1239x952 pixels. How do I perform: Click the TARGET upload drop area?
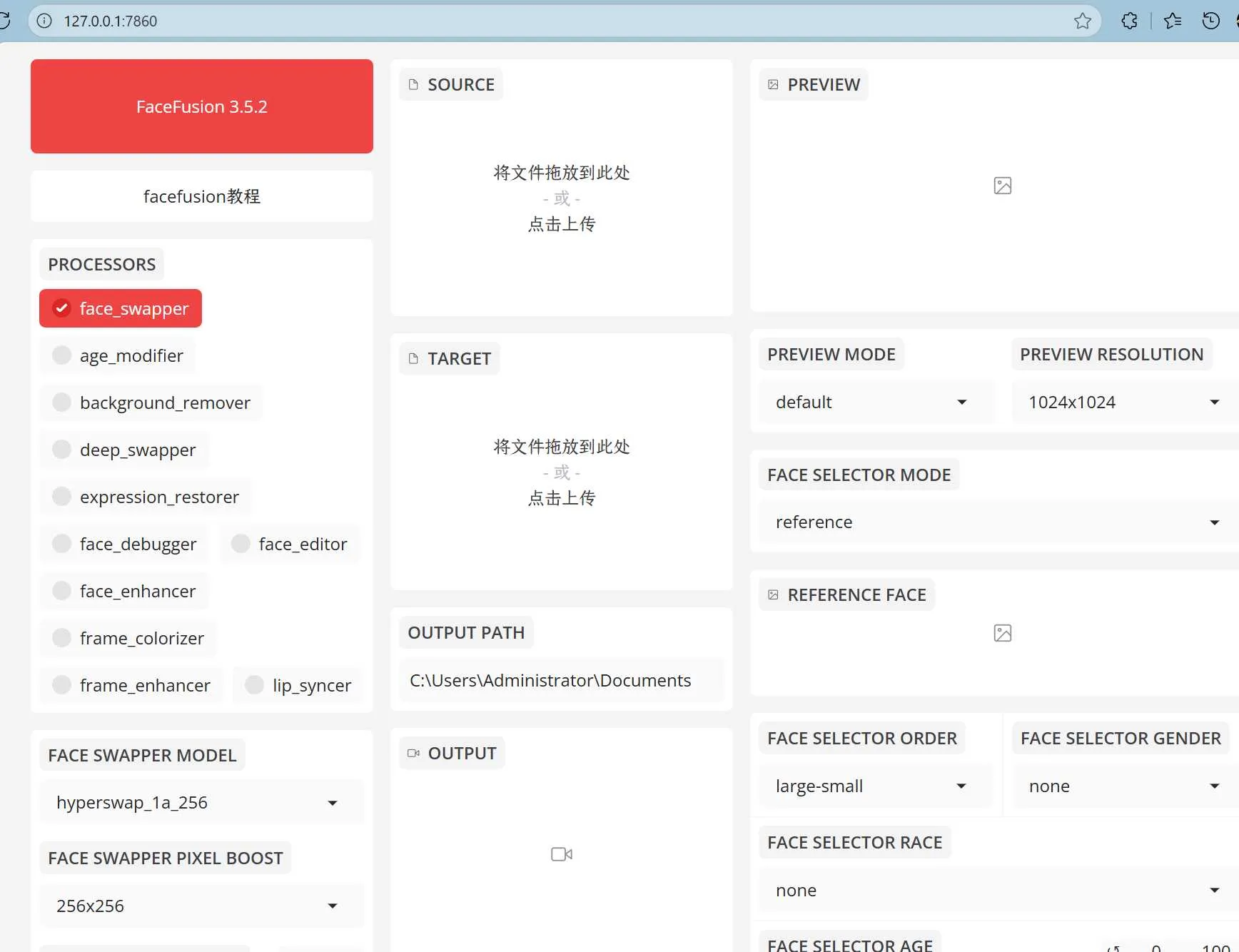562,472
